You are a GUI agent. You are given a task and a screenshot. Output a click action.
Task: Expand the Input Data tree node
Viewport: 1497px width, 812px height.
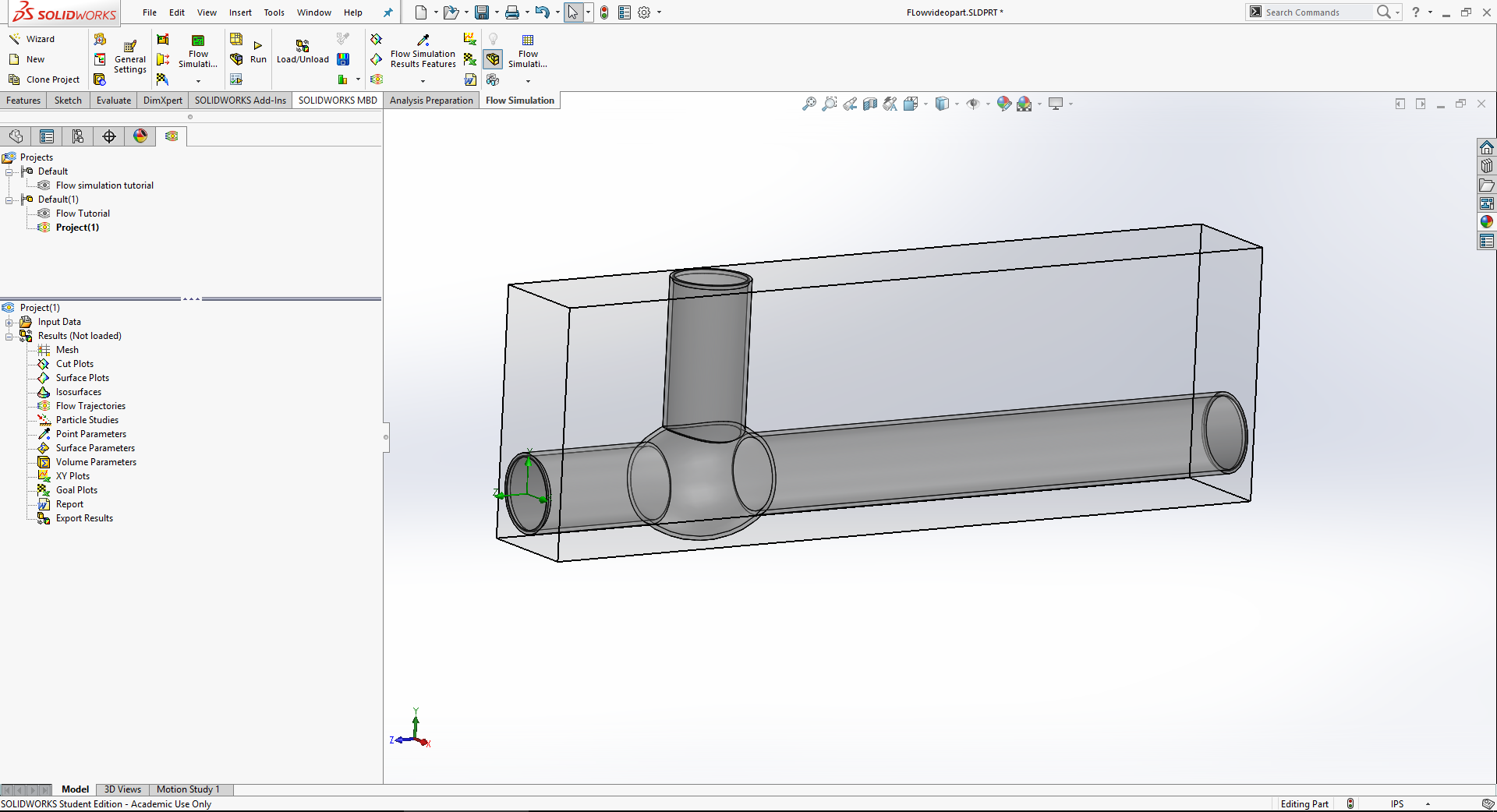point(9,322)
